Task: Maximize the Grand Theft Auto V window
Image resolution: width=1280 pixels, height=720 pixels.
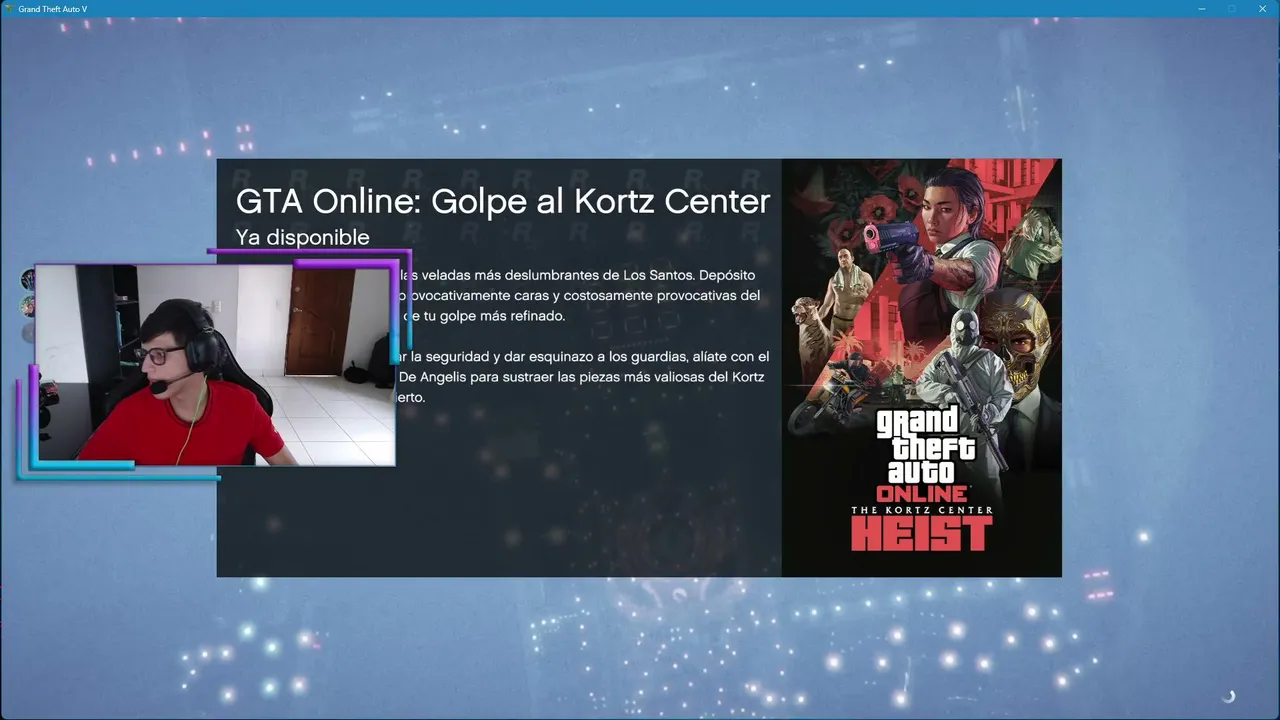Action: [x=1232, y=9]
